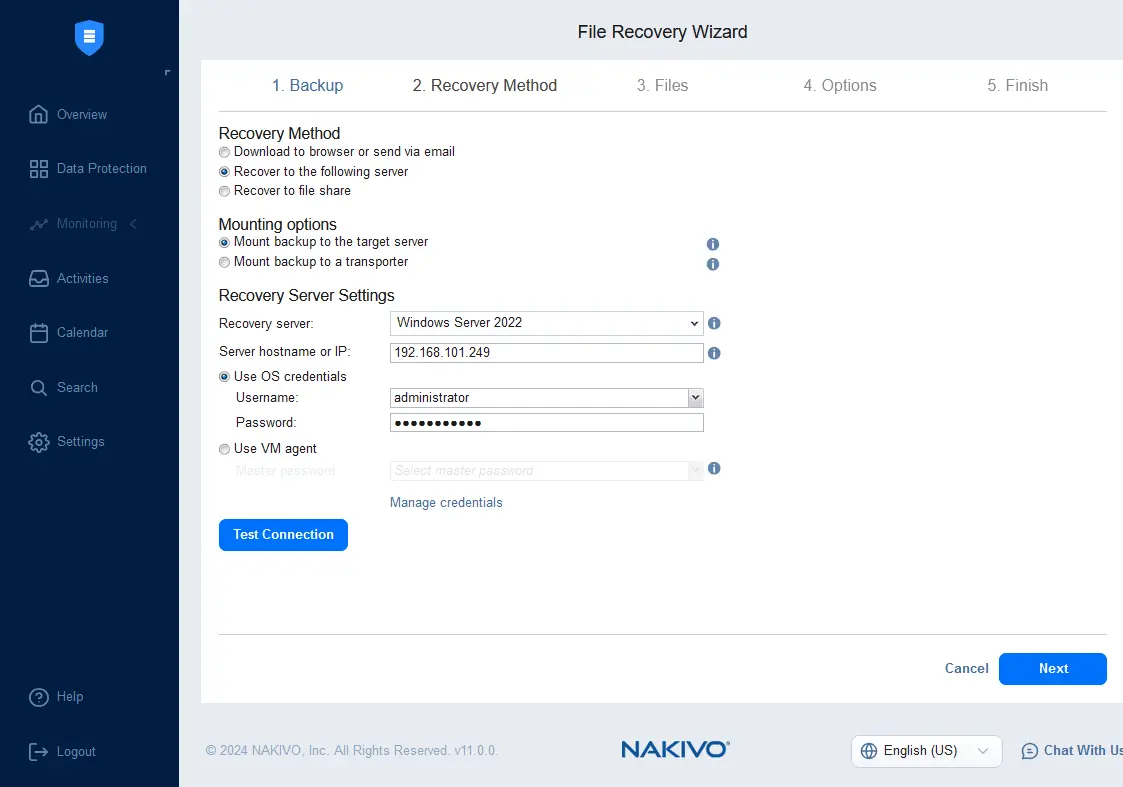Select Use OS credentials radio button

tap(224, 377)
